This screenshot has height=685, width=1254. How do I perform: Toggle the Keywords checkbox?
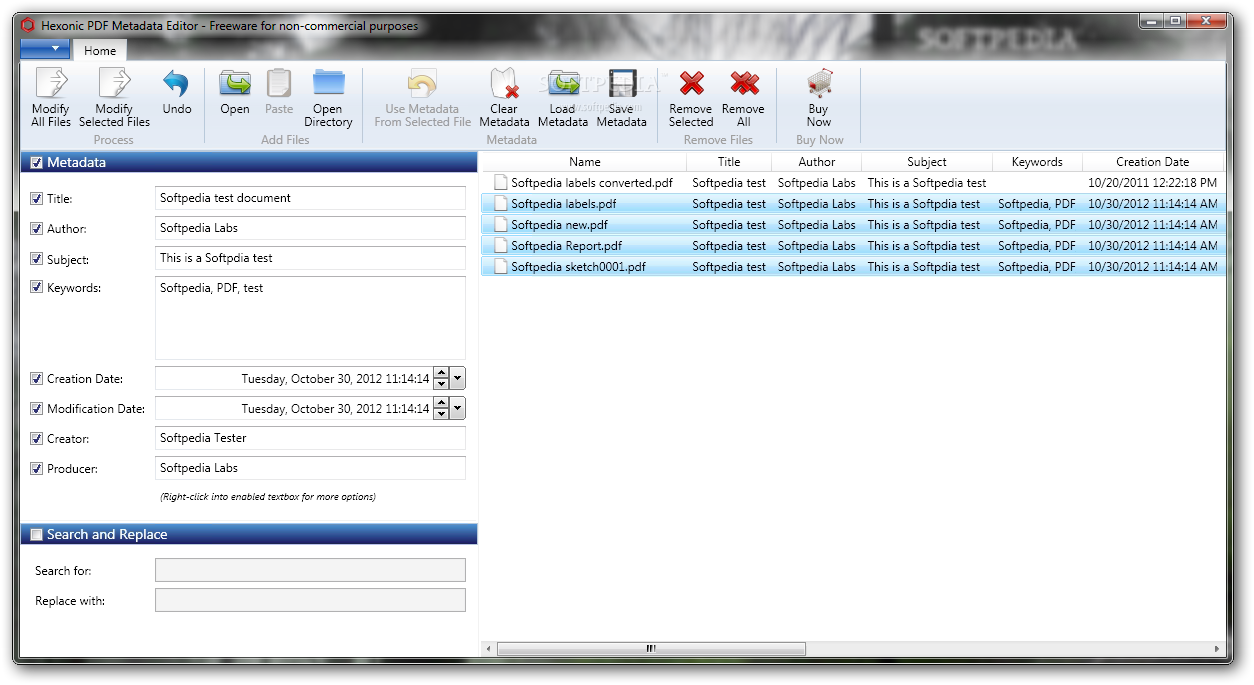[37, 287]
